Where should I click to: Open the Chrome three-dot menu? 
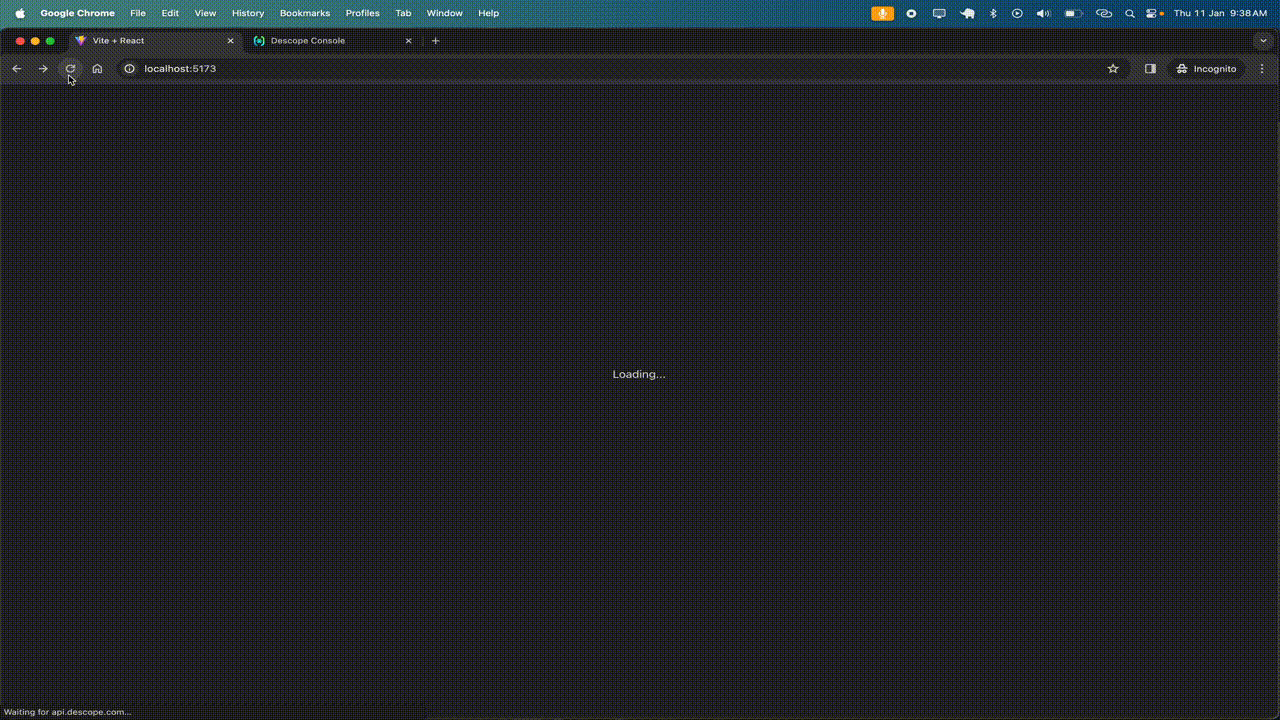point(1262,69)
